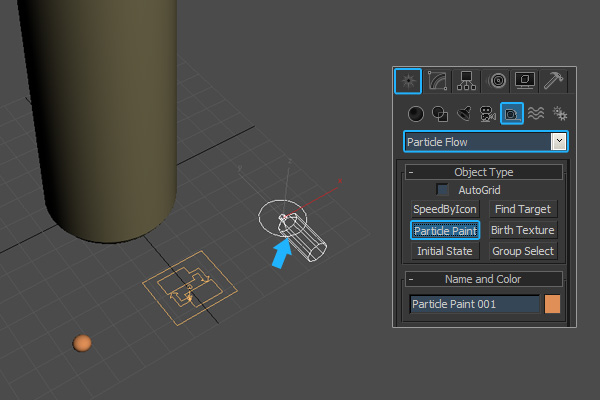
Task: Collapse the Name and Color rollout
Action: (411, 279)
